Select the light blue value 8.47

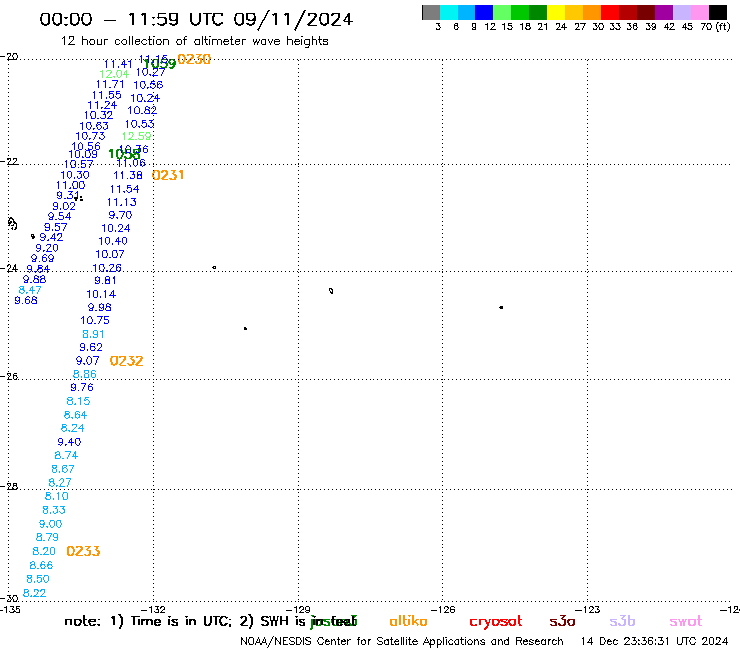pos(30,290)
